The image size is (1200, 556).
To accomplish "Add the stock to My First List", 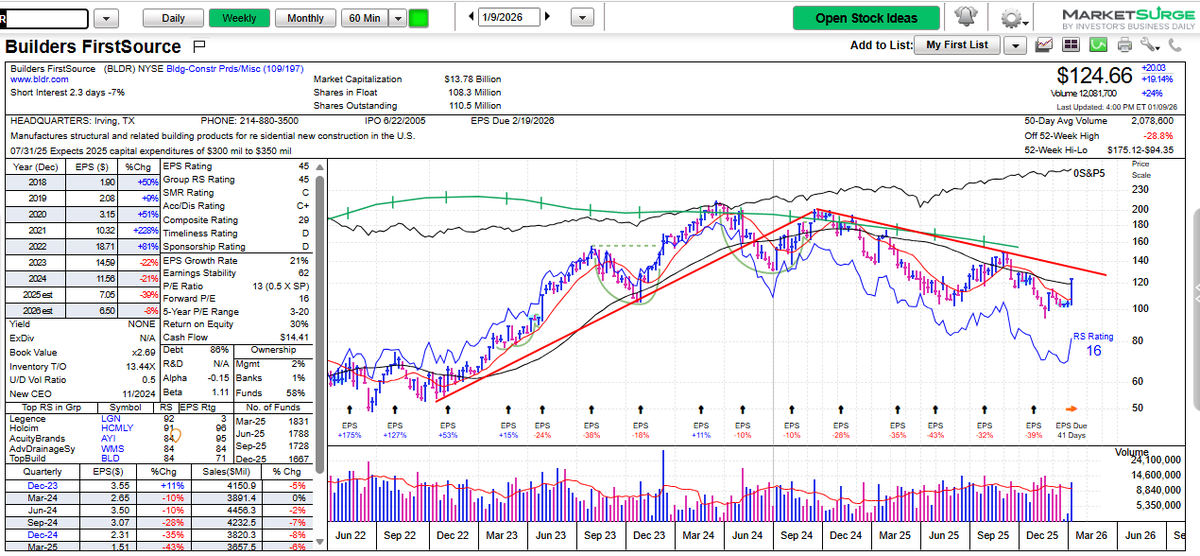I will pos(957,45).
